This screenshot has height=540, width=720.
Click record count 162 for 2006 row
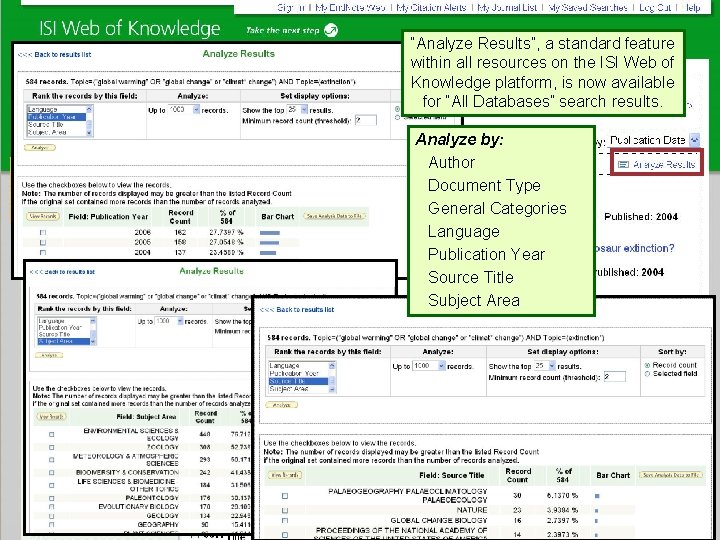[180, 233]
